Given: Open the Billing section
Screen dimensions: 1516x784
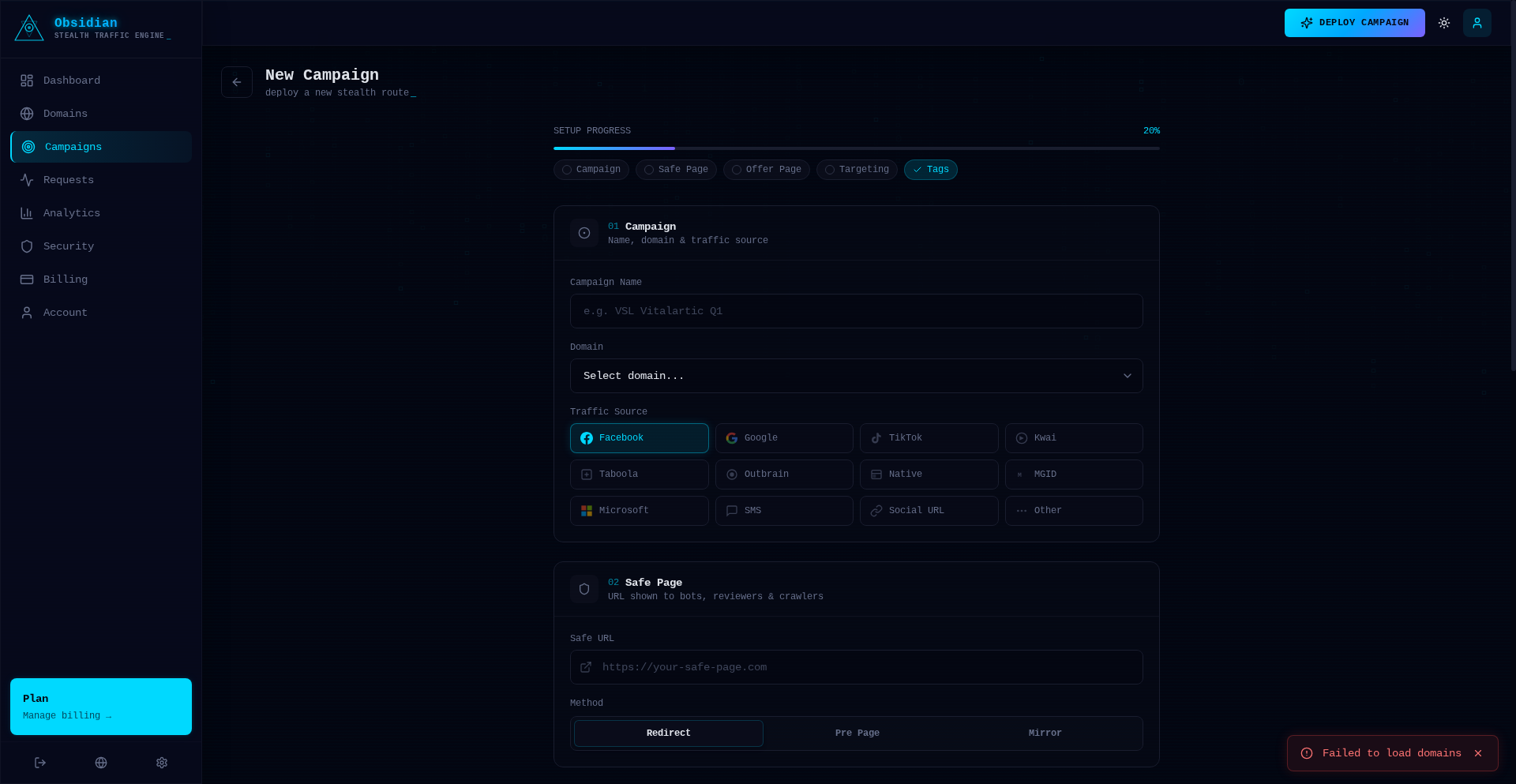Looking at the screenshot, I should tap(65, 279).
